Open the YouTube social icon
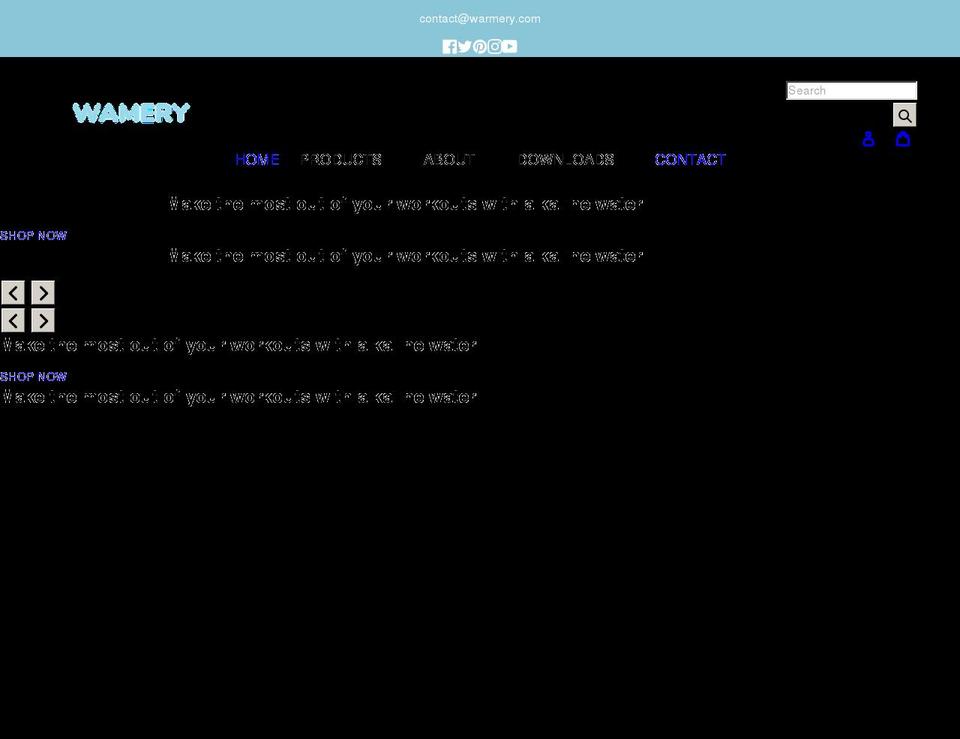 (x=509, y=47)
